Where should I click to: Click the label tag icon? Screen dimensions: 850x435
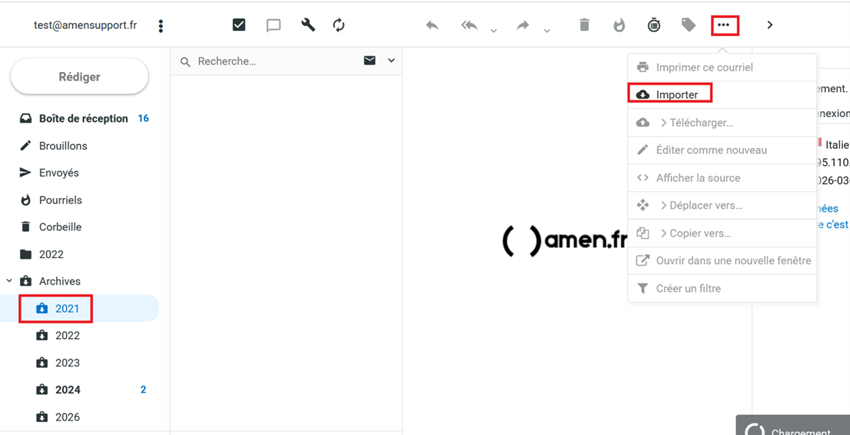688,25
